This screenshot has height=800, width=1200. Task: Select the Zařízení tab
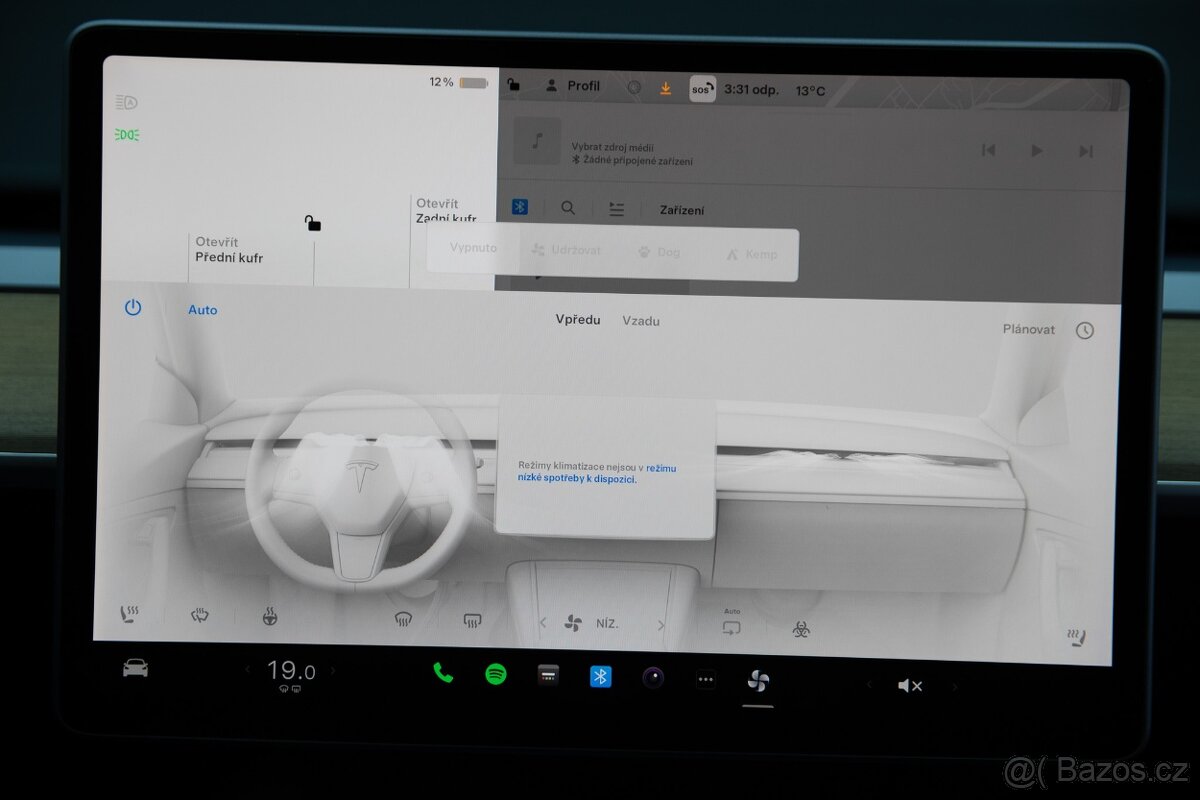(681, 209)
